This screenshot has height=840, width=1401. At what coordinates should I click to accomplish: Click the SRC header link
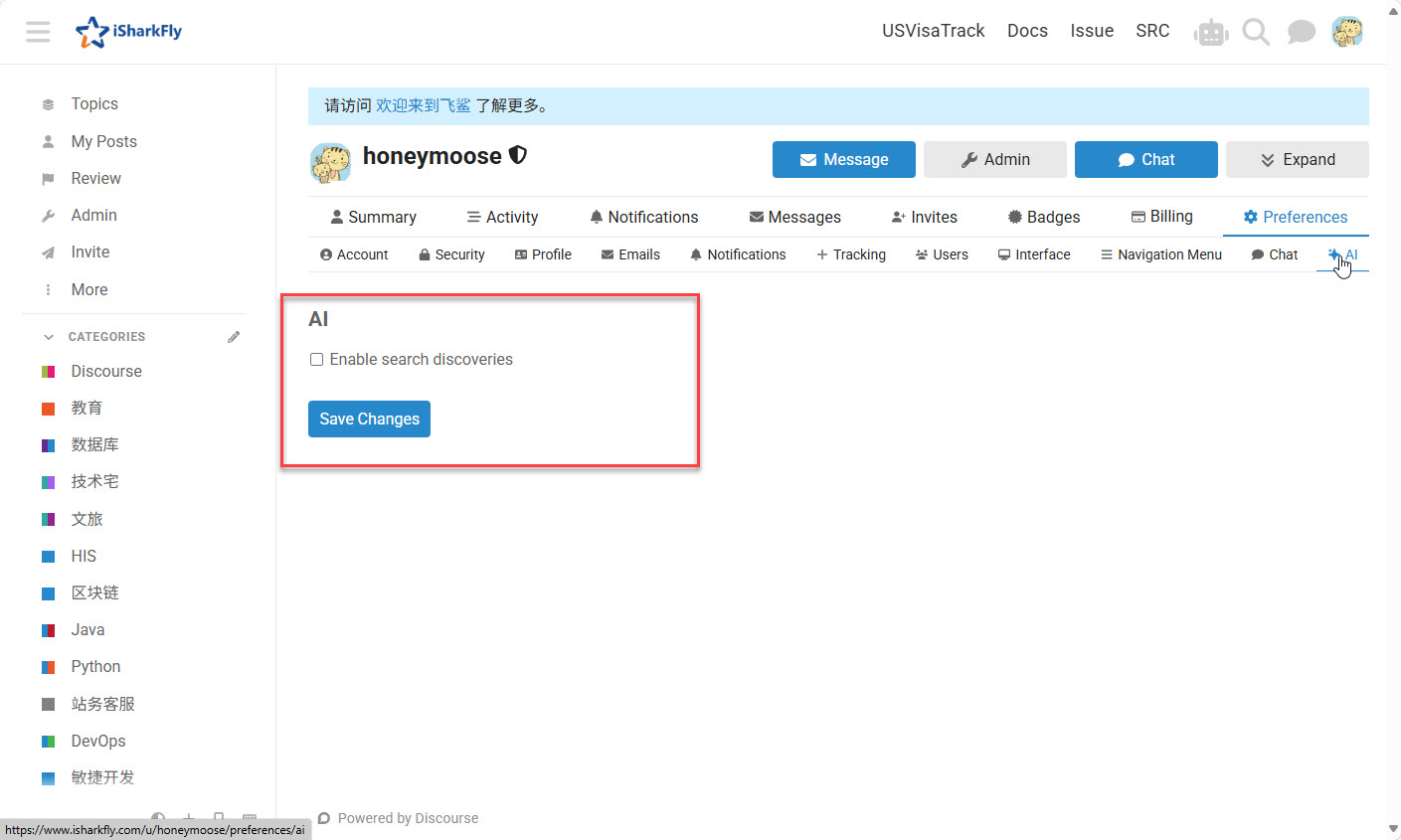1152,31
